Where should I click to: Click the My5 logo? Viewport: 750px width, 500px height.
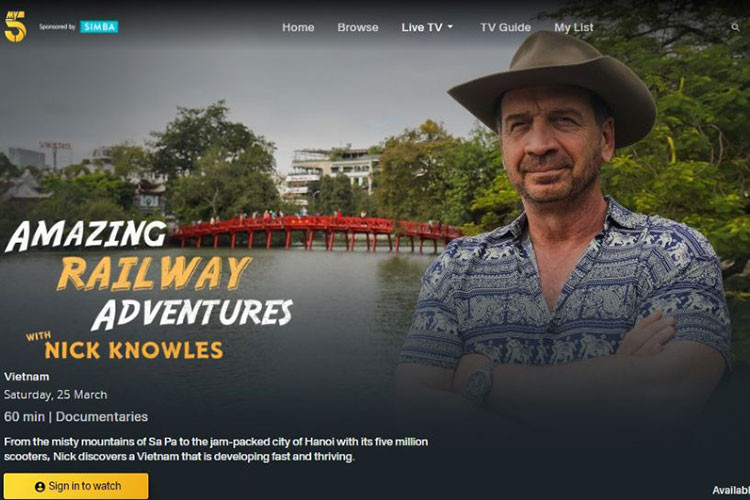pos(15,27)
